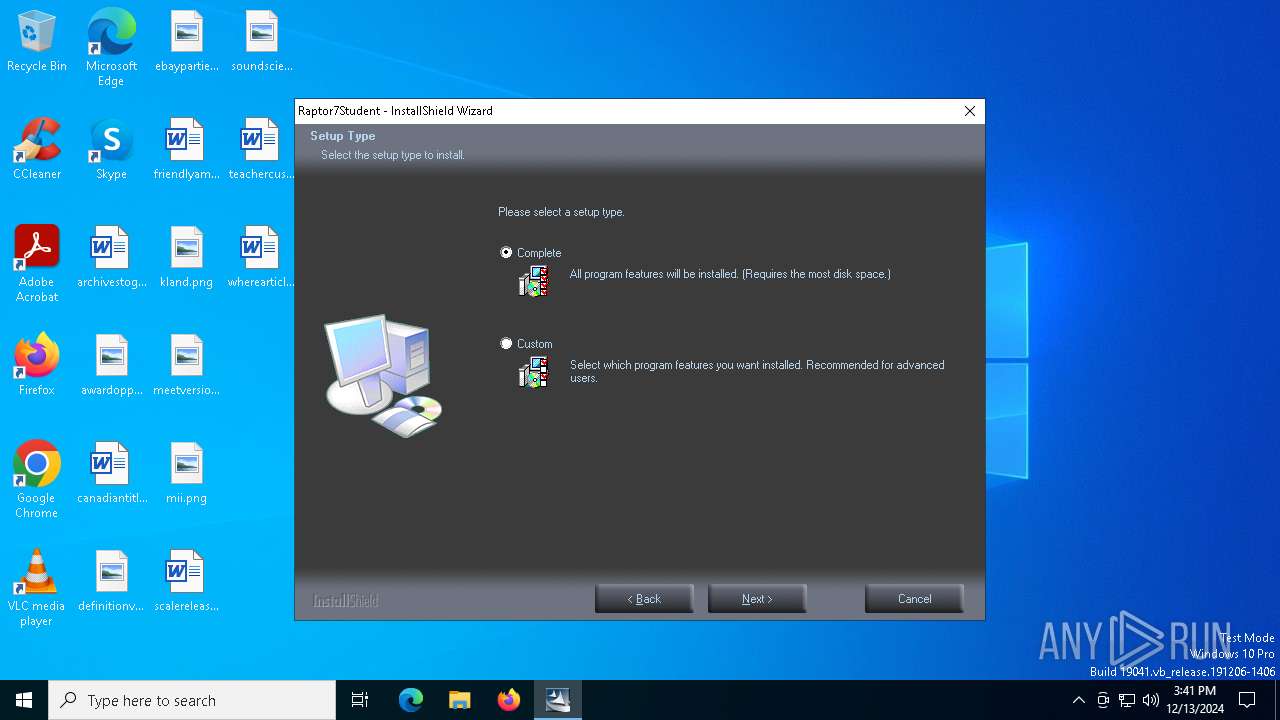
Task: Open the CCleaner desktop shortcut
Action: coord(37,150)
